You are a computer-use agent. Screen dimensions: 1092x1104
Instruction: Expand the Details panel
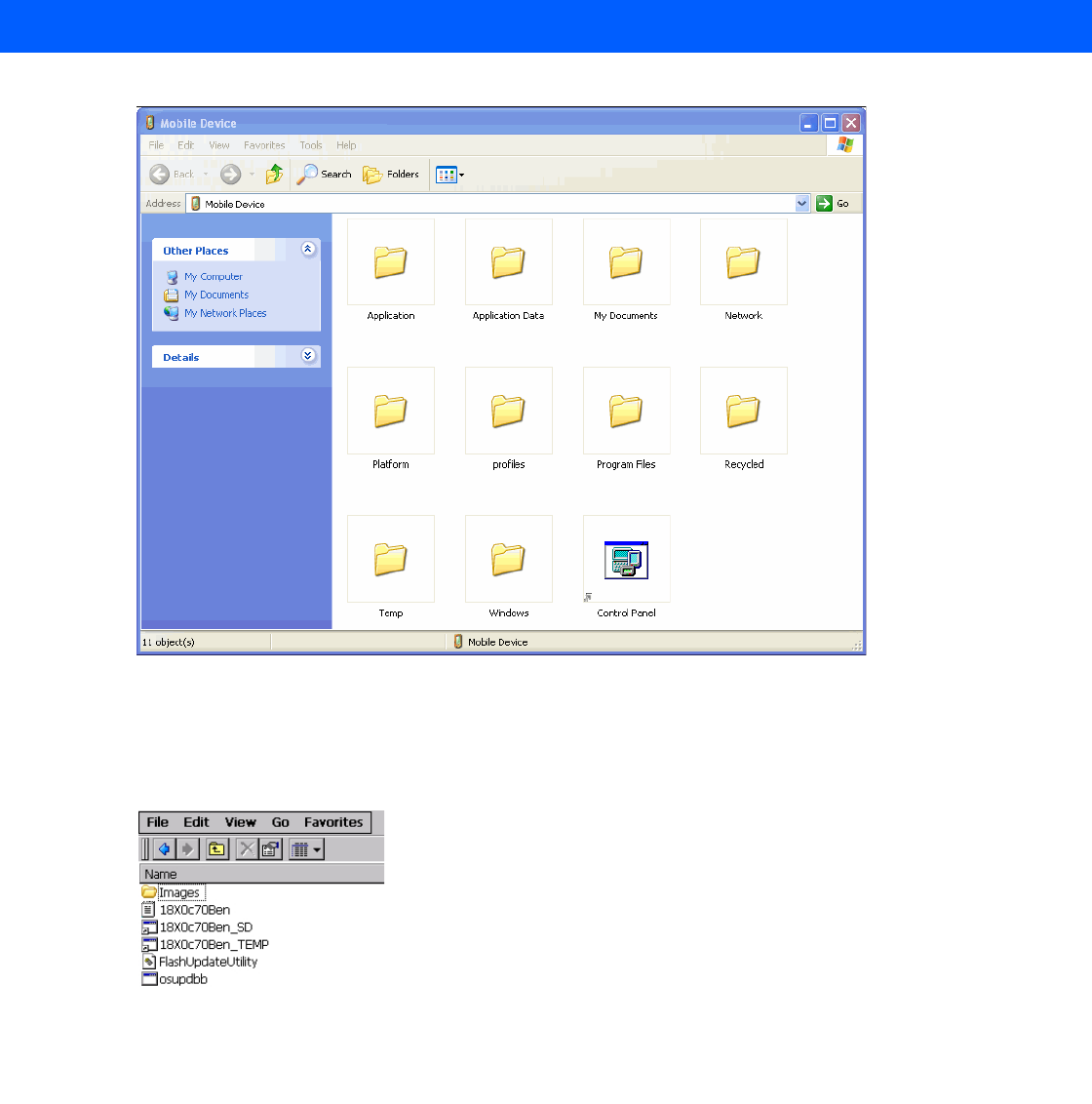tap(308, 356)
